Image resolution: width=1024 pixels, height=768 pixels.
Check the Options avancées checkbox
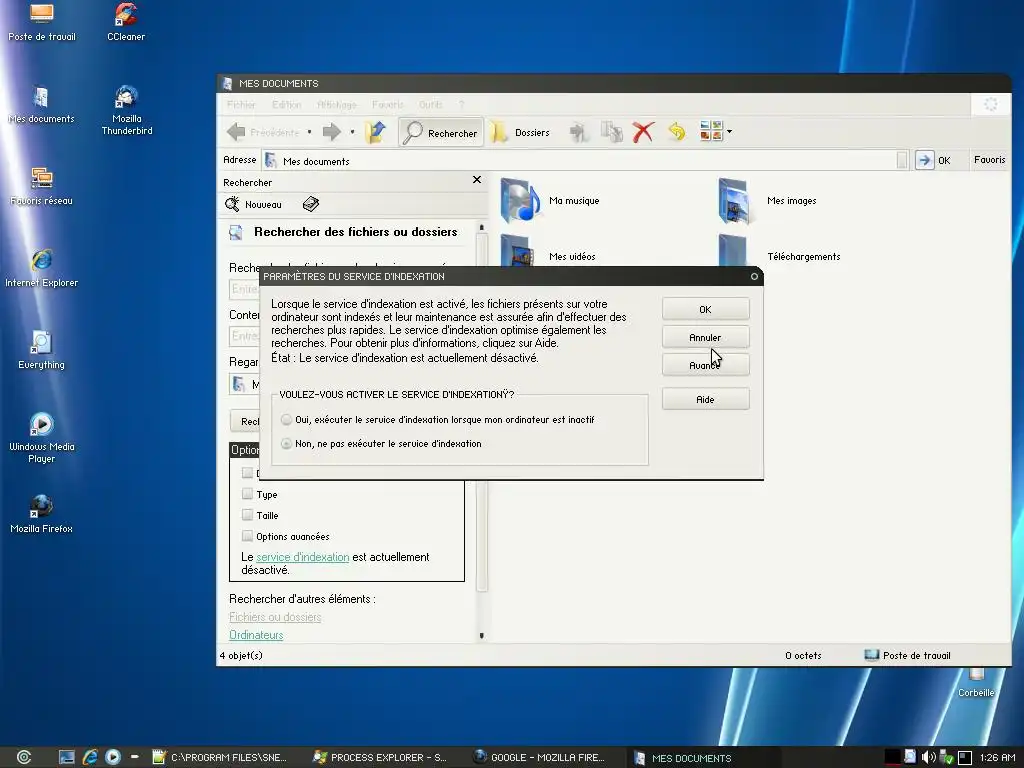pyautogui.click(x=247, y=536)
